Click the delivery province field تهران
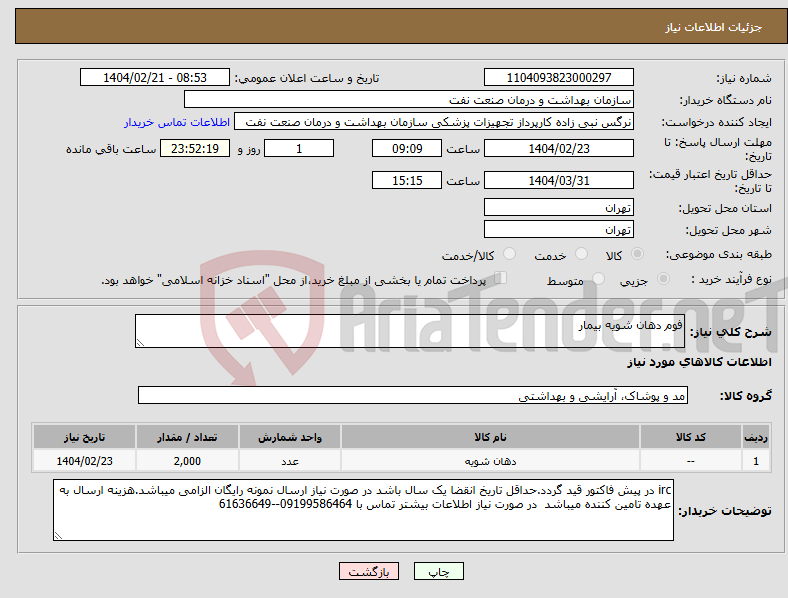Image resolution: width=788 pixels, height=598 pixels. click(559, 207)
